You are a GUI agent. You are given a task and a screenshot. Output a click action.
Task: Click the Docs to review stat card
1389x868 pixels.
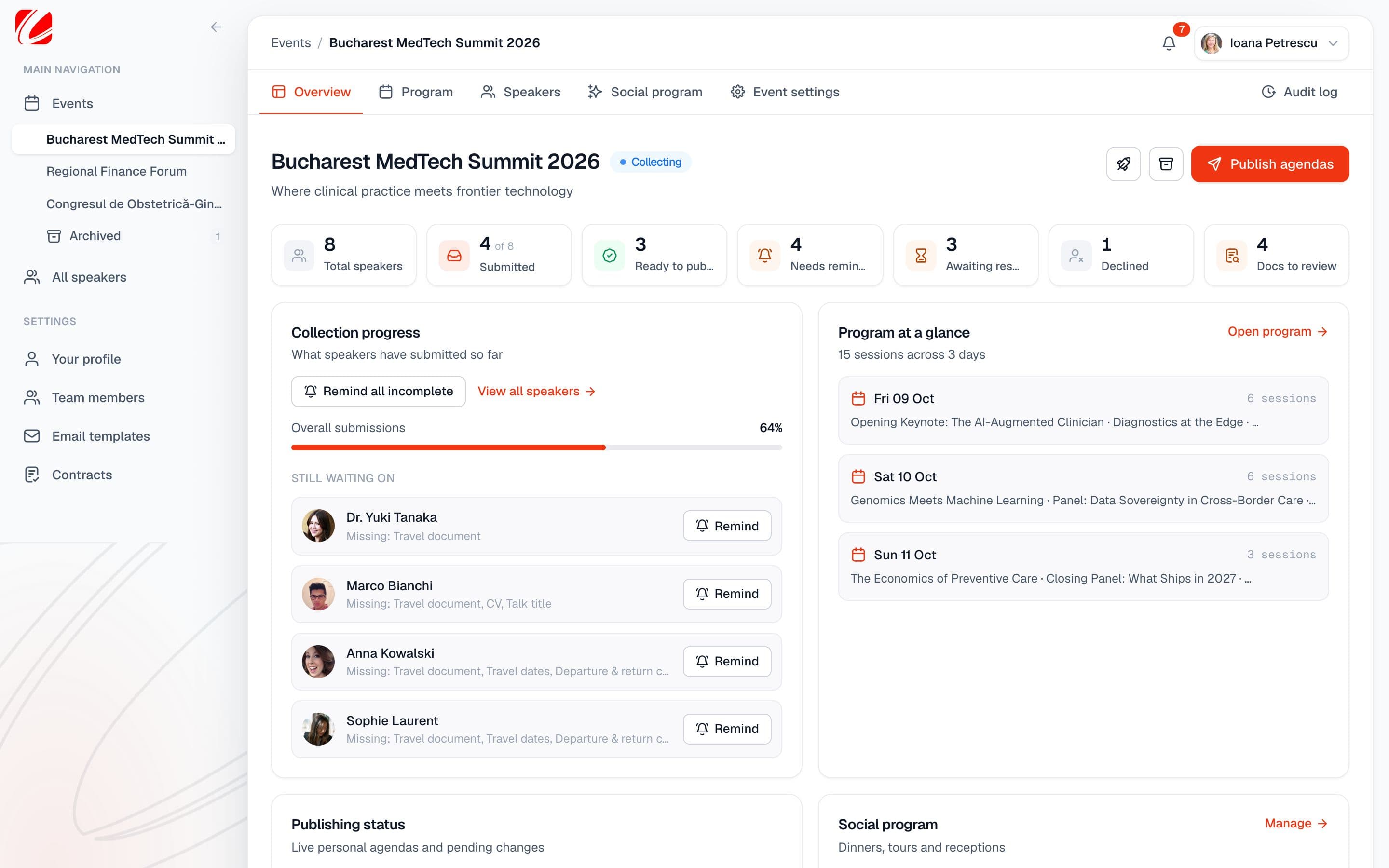point(1276,255)
